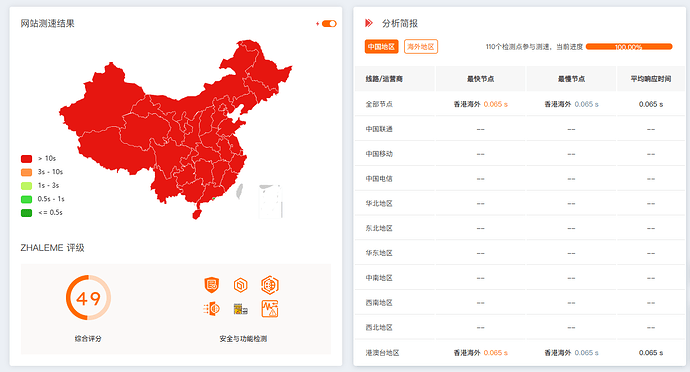
Task: Click 港澳台地区 slowest node 香港海外 0.065 s
Action: 571,353
